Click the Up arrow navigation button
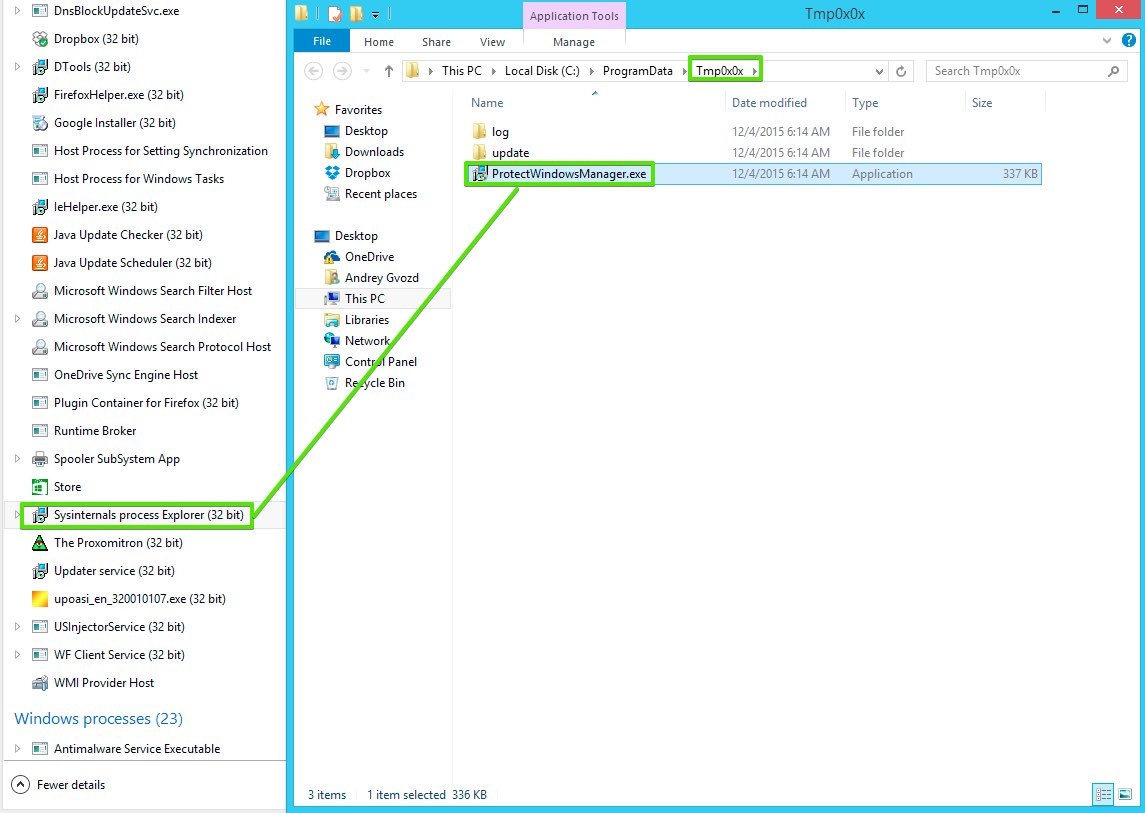This screenshot has width=1145, height=813. 389,71
